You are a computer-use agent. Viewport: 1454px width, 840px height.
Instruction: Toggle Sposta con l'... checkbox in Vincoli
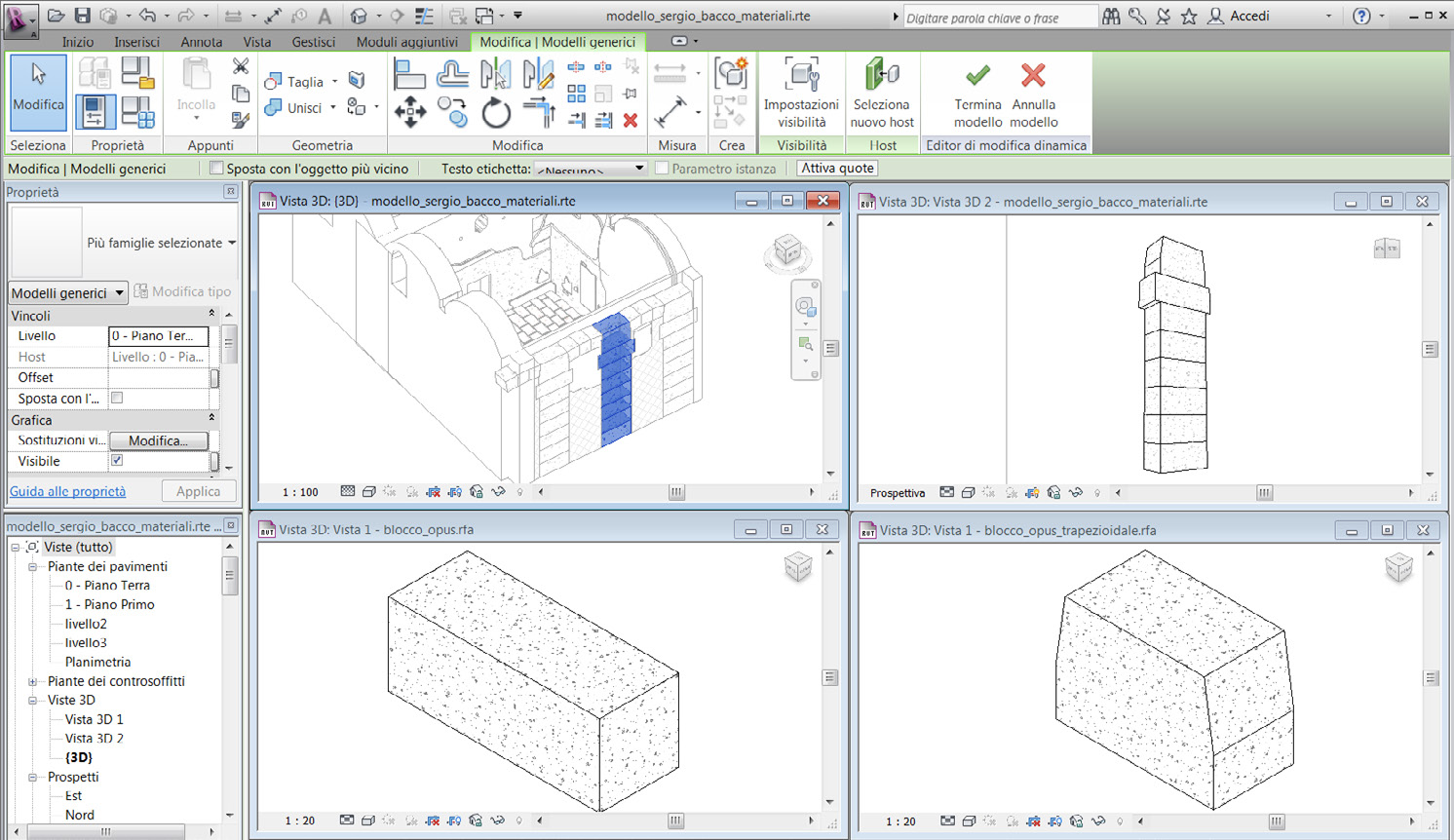(x=117, y=398)
